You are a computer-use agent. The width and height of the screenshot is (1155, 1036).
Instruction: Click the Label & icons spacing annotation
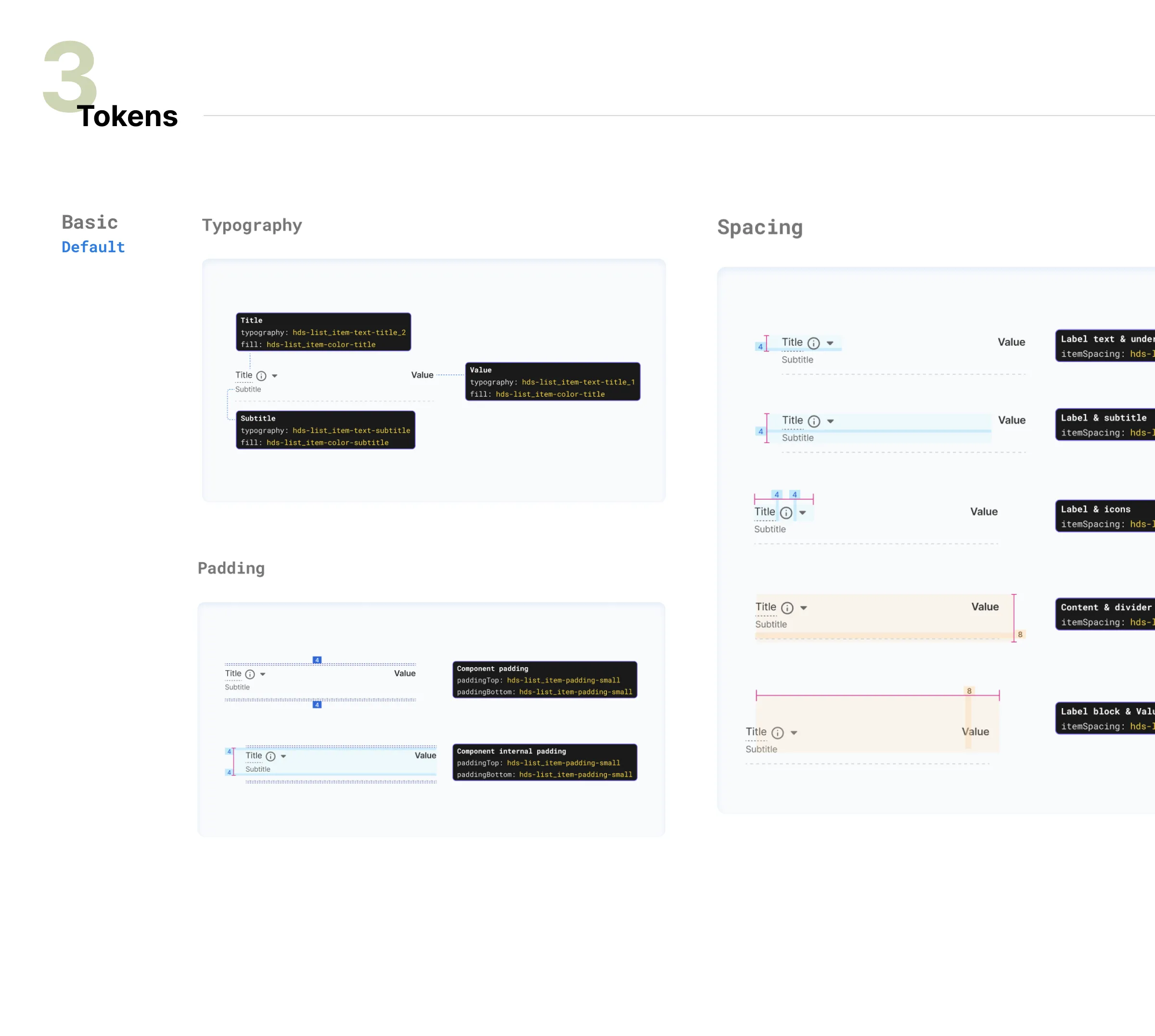tap(1105, 516)
